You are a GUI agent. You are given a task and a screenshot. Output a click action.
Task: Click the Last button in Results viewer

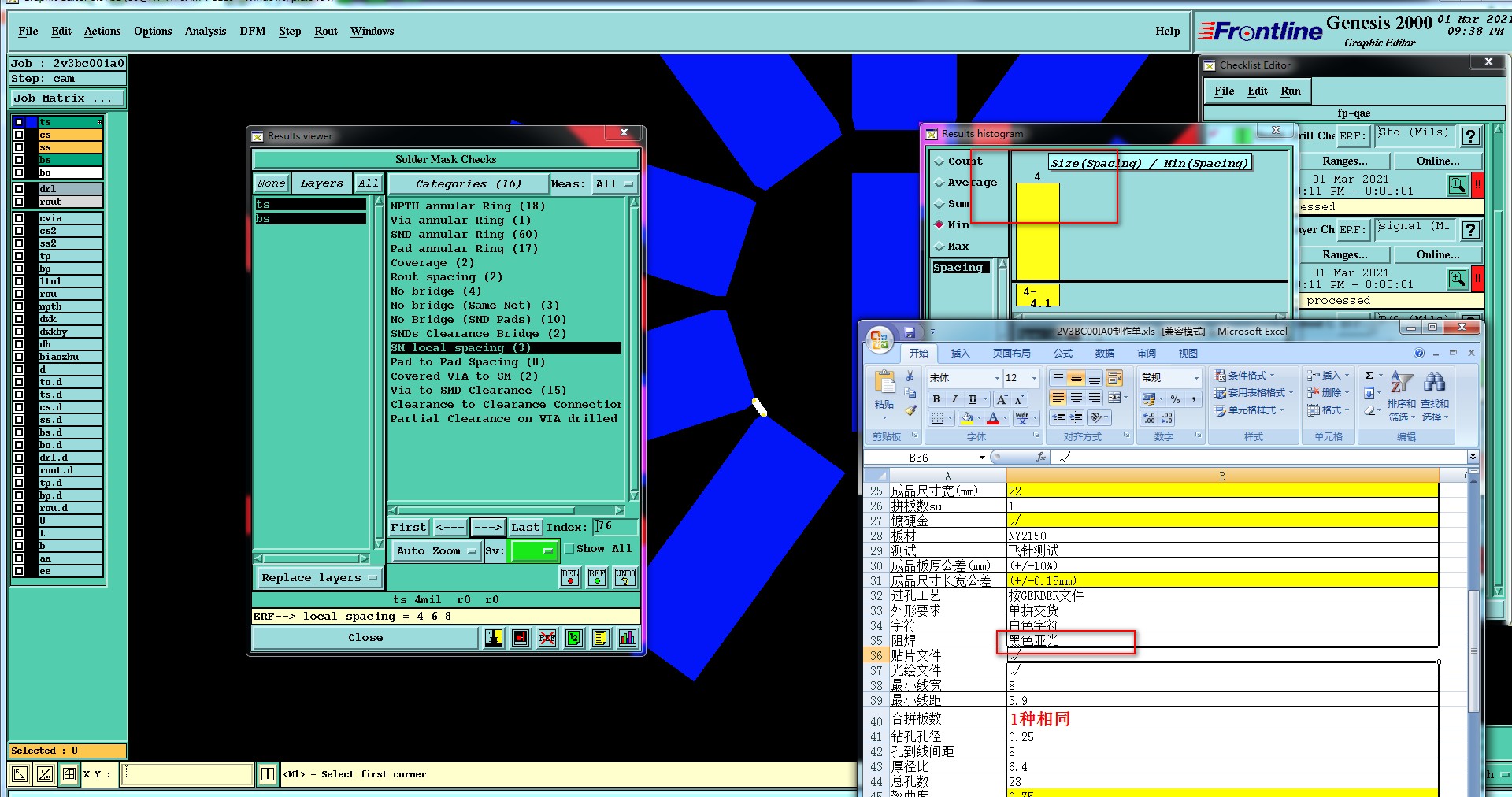[525, 528]
